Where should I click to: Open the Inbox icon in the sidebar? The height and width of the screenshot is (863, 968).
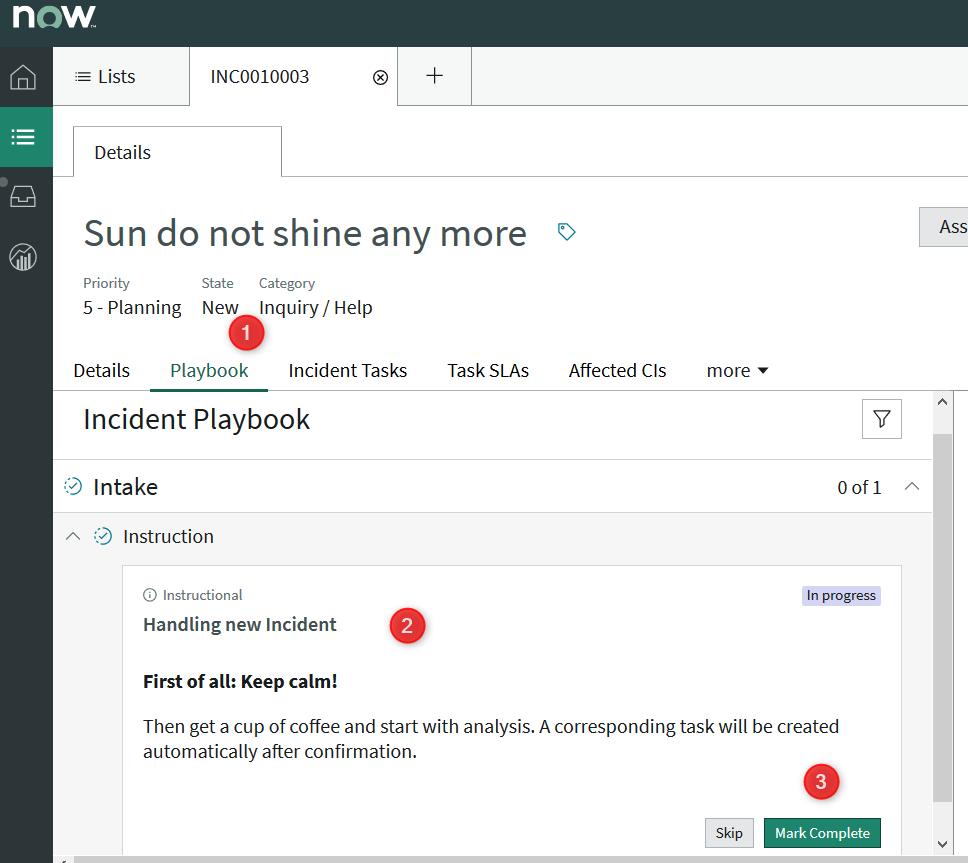click(x=24, y=197)
